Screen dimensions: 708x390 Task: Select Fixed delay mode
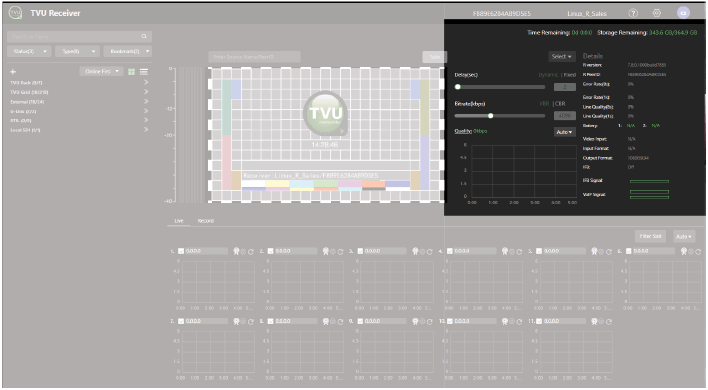[x=570, y=75]
